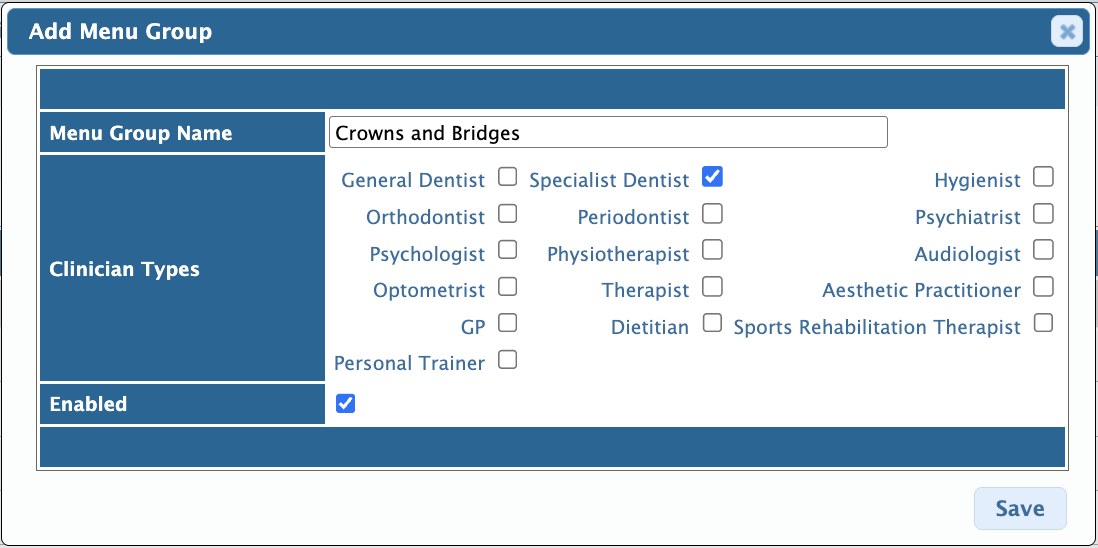Image resolution: width=1098 pixels, height=548 pixels.
Task: Select the Orthodontist clinician type
Action: click(x=508, y=213)
